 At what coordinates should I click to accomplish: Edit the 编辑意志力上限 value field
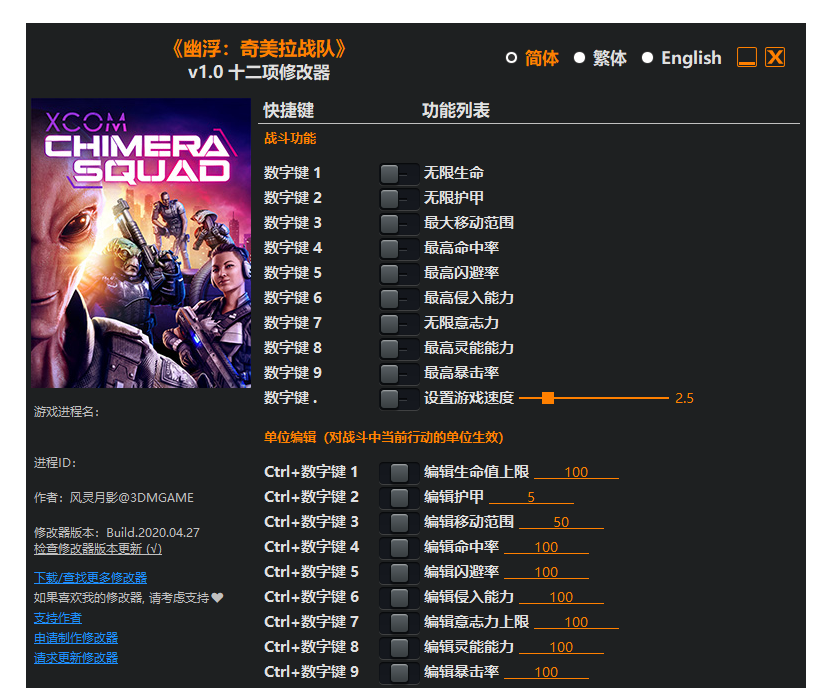tap(576, 621)
